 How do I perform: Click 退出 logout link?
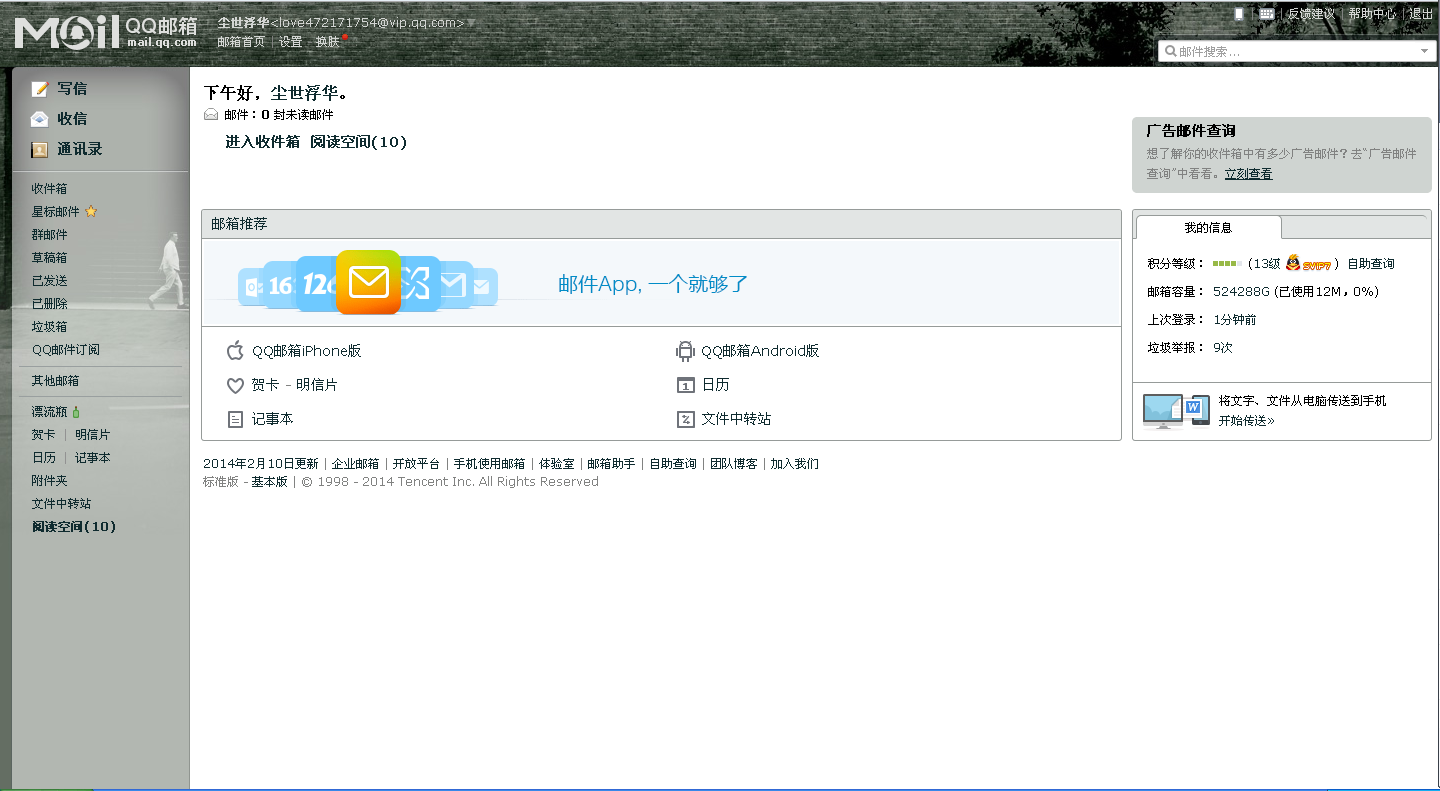click(1421, 14)
